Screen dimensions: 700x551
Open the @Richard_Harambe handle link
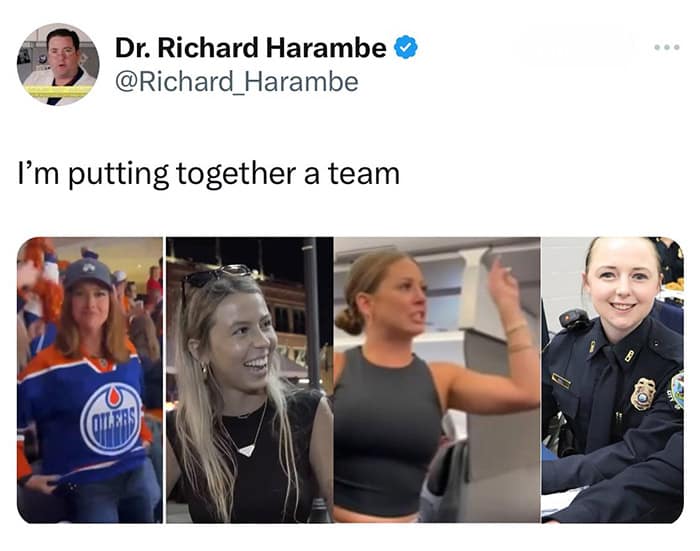[x=237, y=82]
